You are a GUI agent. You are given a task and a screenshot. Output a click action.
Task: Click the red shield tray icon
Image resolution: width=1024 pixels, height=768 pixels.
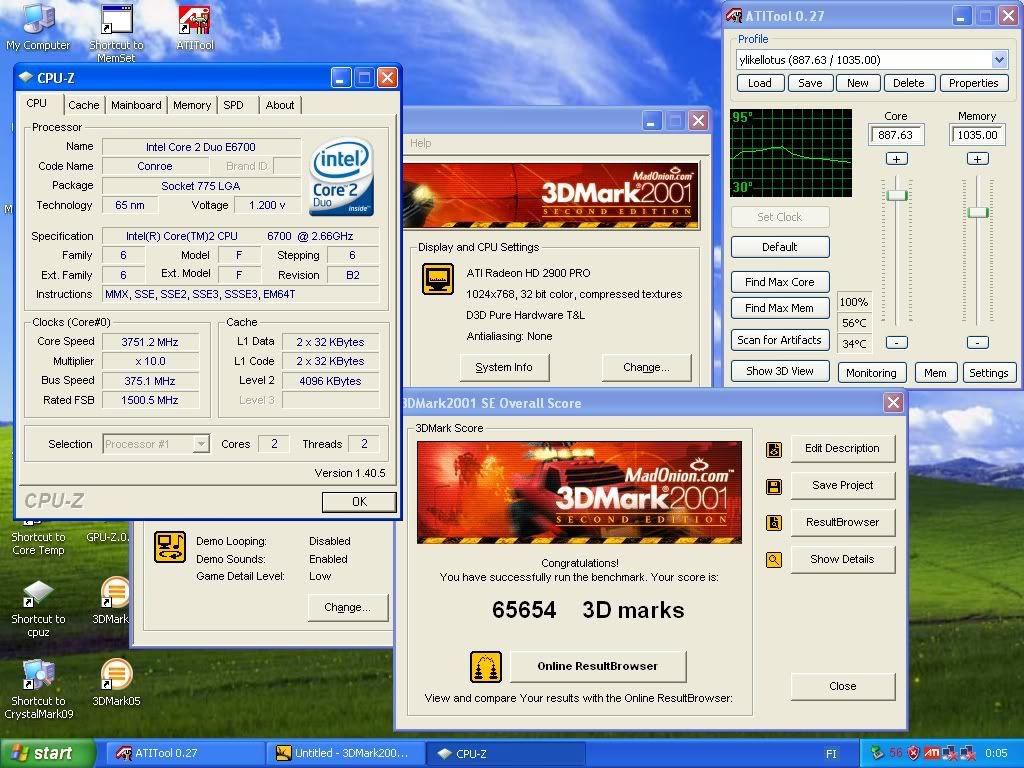pyautogui.click(x=914, y=753)
